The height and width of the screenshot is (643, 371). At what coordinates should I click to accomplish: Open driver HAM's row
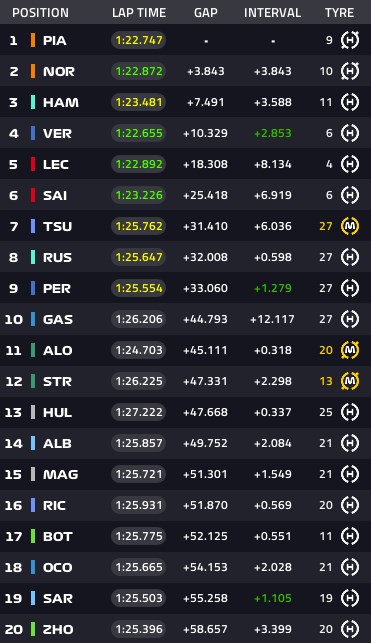pyautogui.click(x=185, y=102)
